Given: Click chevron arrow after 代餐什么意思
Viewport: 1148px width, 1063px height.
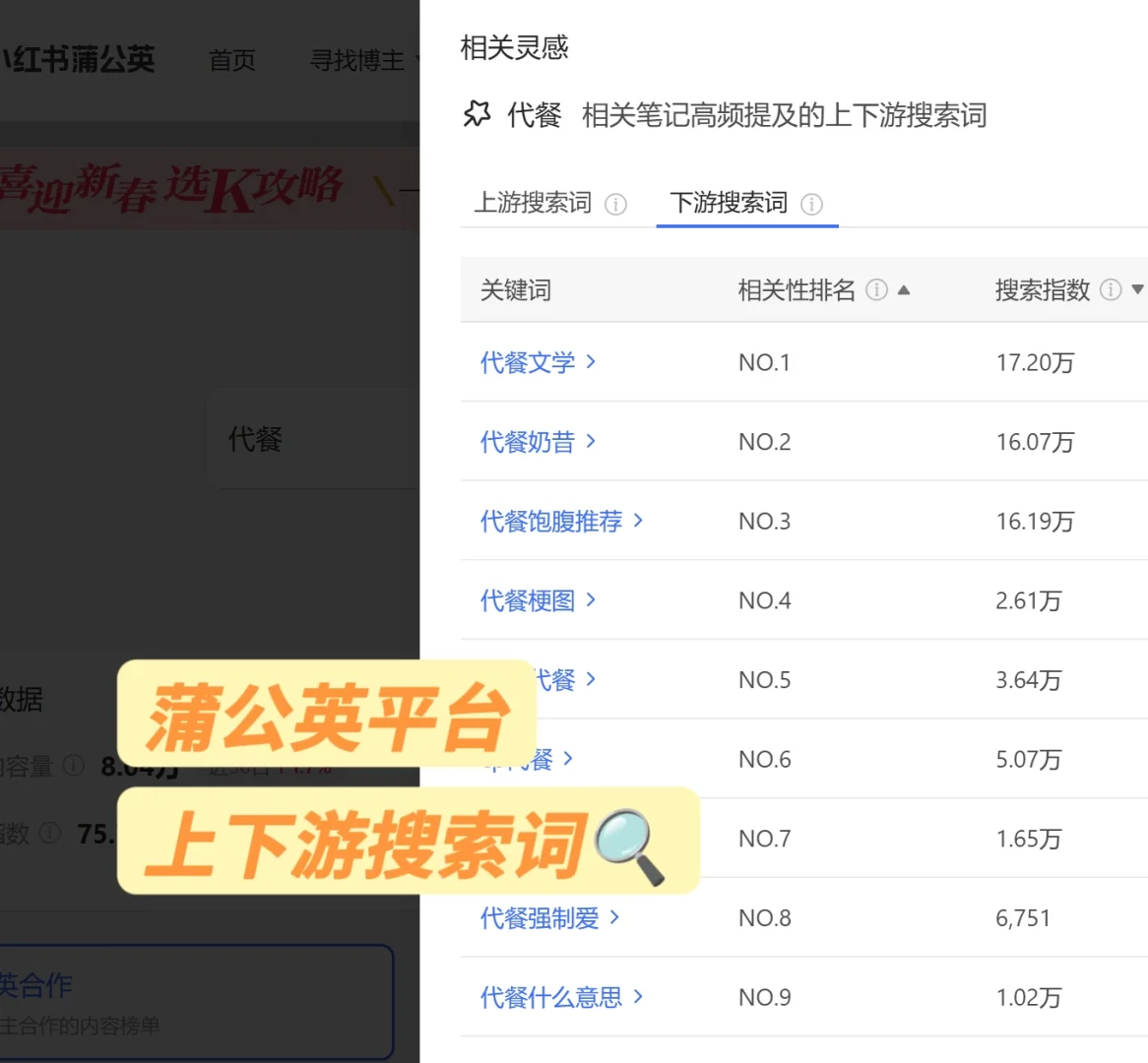Looking at the screenshot, I should pos(638,996).
